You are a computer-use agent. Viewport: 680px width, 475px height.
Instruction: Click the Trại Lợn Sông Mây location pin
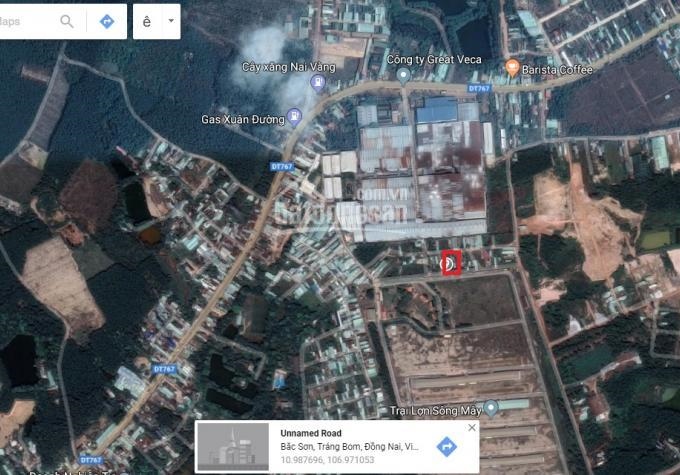click(490, 408)
